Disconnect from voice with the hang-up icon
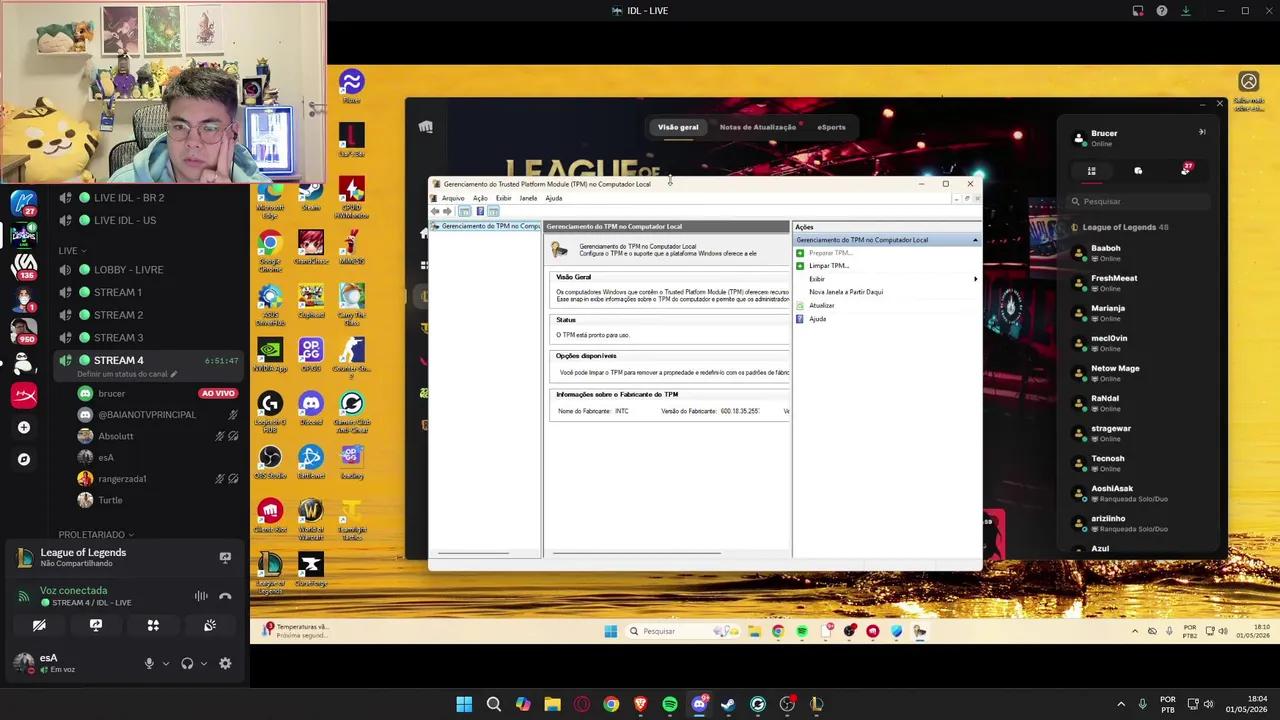 pos(225,596)
